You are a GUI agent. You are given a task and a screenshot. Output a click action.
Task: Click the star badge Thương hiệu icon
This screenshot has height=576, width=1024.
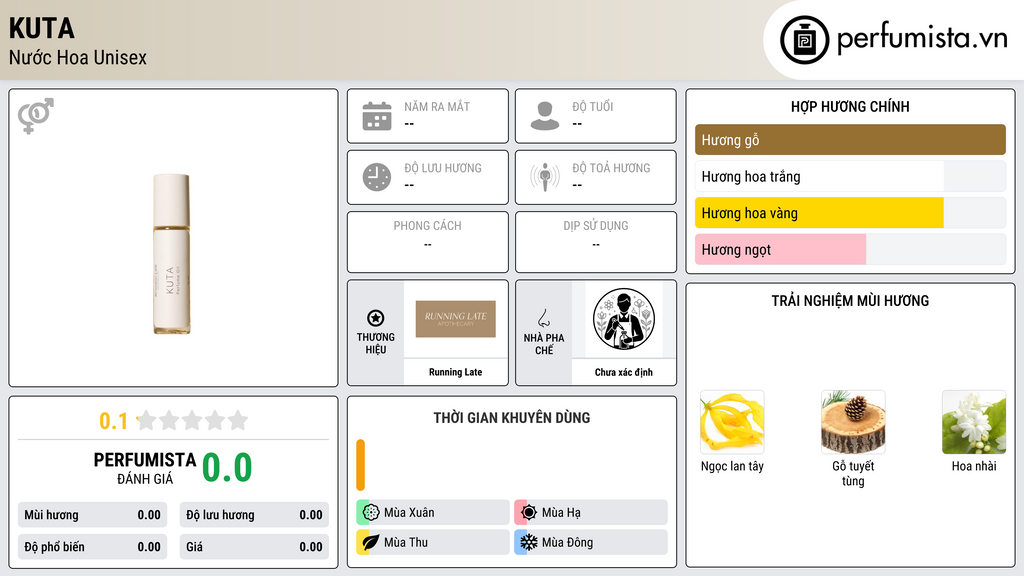point(376,318)
